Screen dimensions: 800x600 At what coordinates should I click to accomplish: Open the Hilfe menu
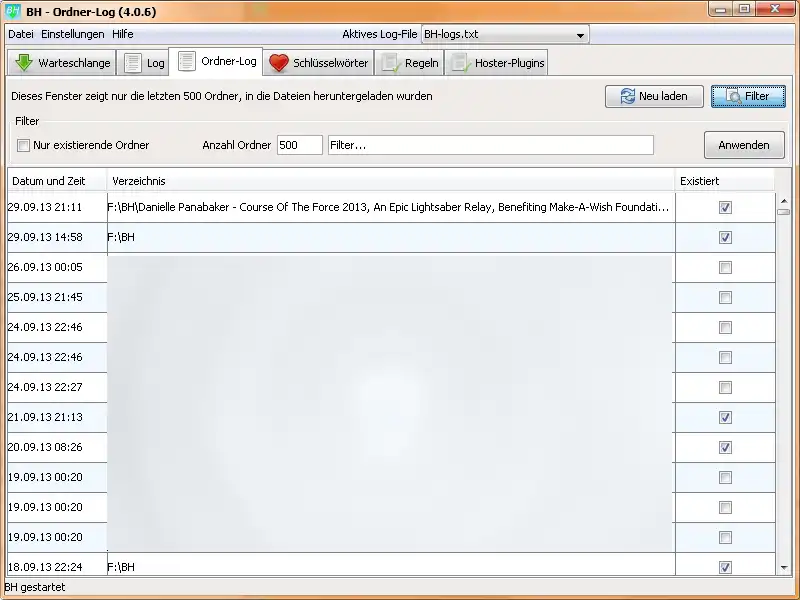122,34
